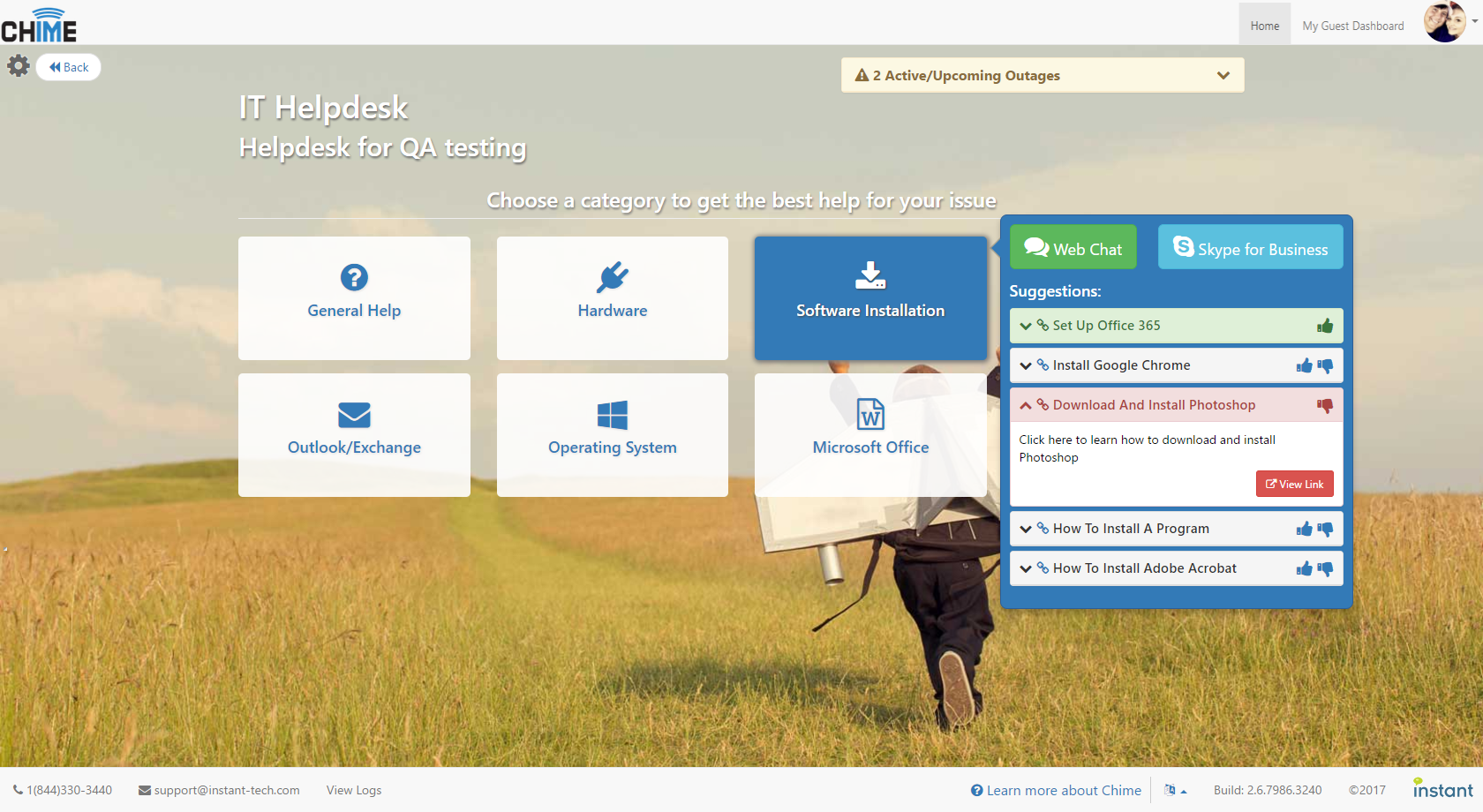
Task: Dislike the Install Google Chrome suggestion
Action: (x=1325, y=366)
